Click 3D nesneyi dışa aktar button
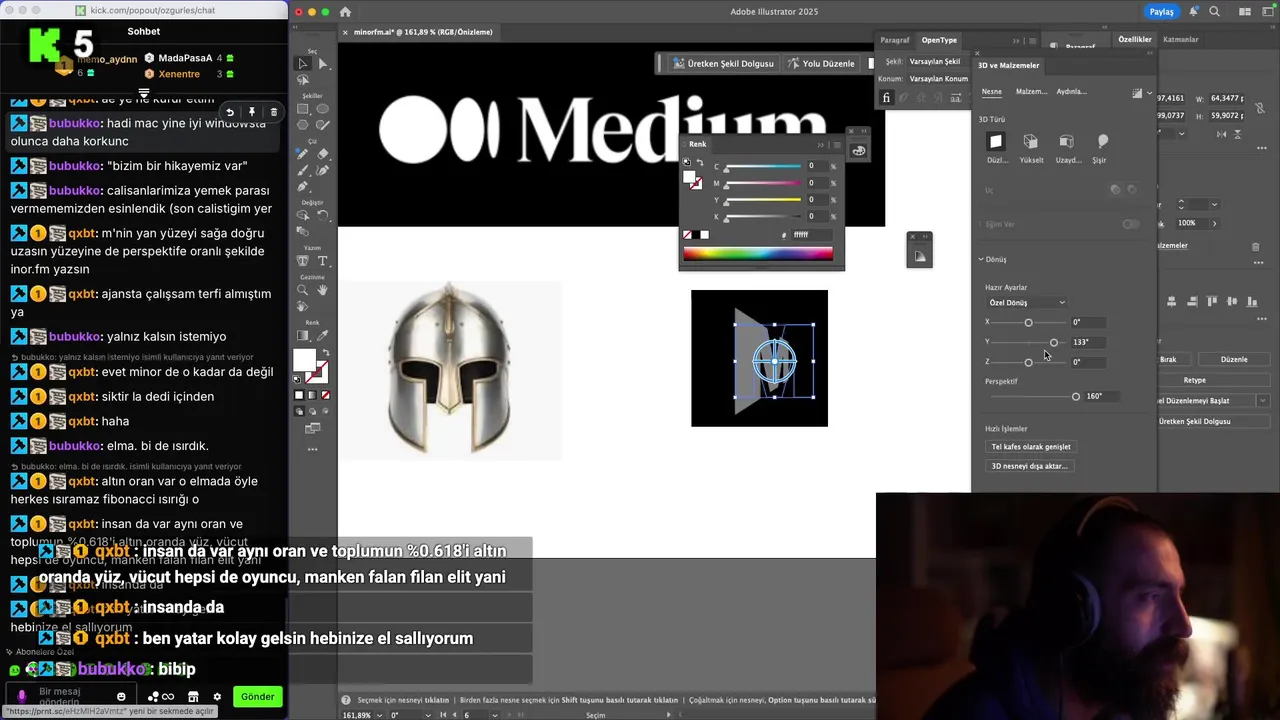The width and height of the screenshot is (1280, 720). (1029, 466)
